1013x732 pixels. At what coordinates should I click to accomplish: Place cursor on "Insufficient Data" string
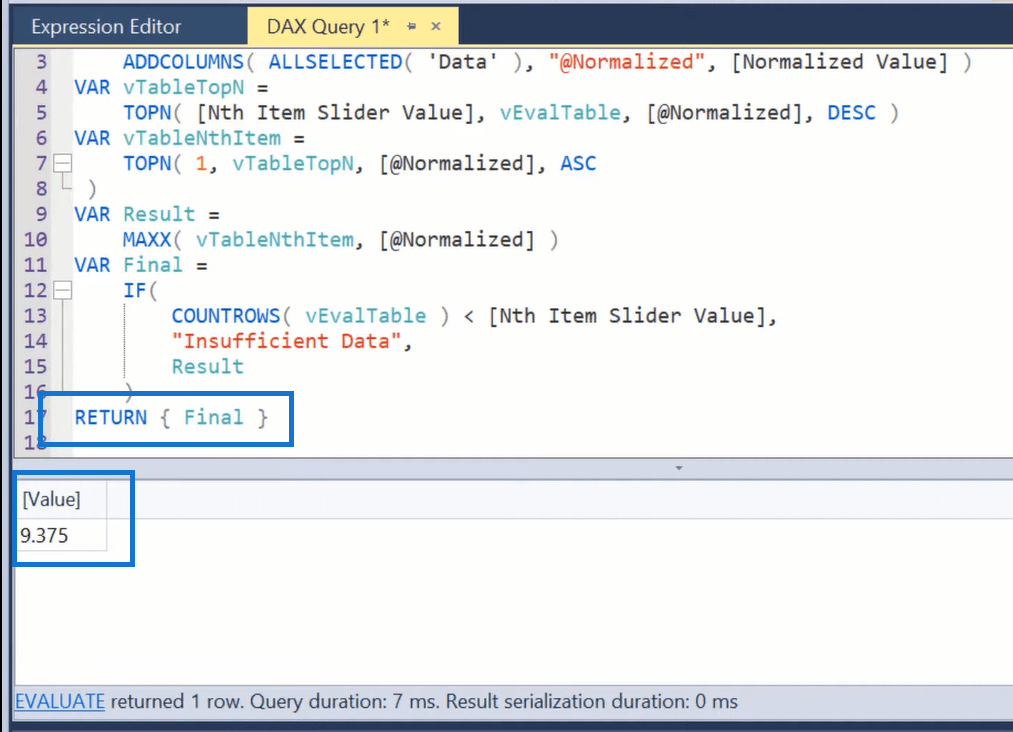tap(290, 341)
